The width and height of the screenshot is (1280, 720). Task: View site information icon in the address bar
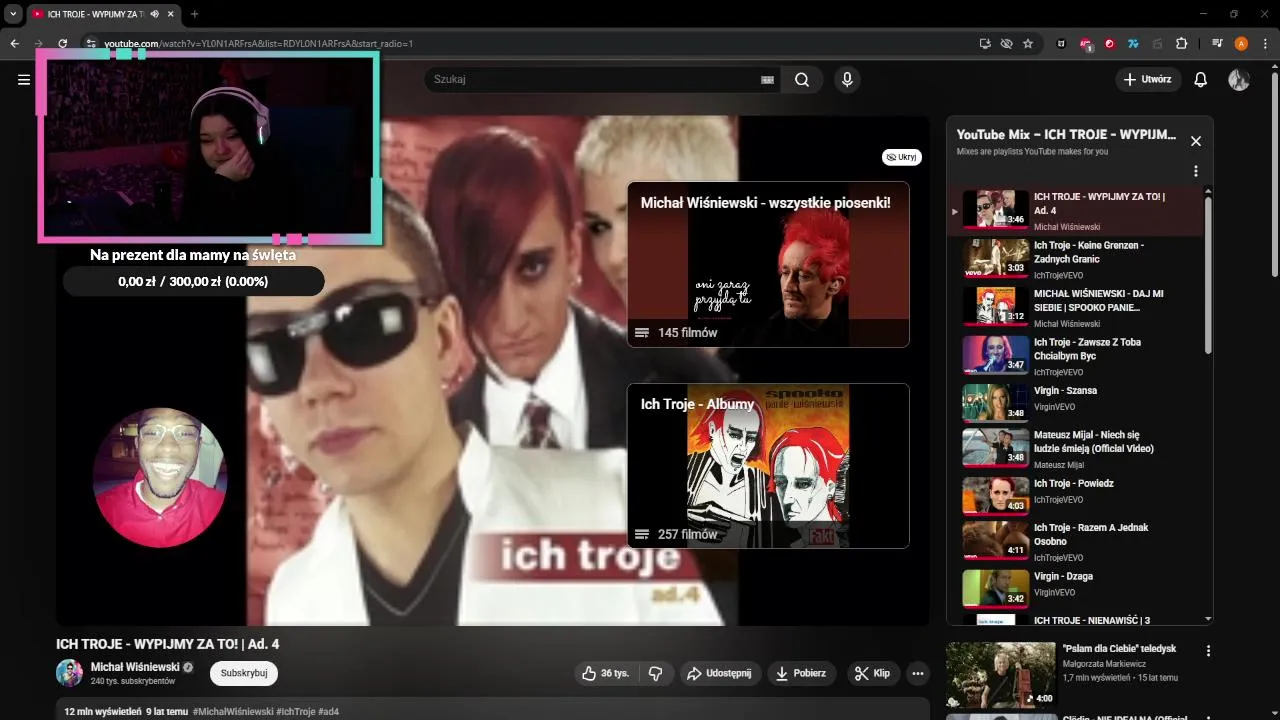click(x=90, y=44)
